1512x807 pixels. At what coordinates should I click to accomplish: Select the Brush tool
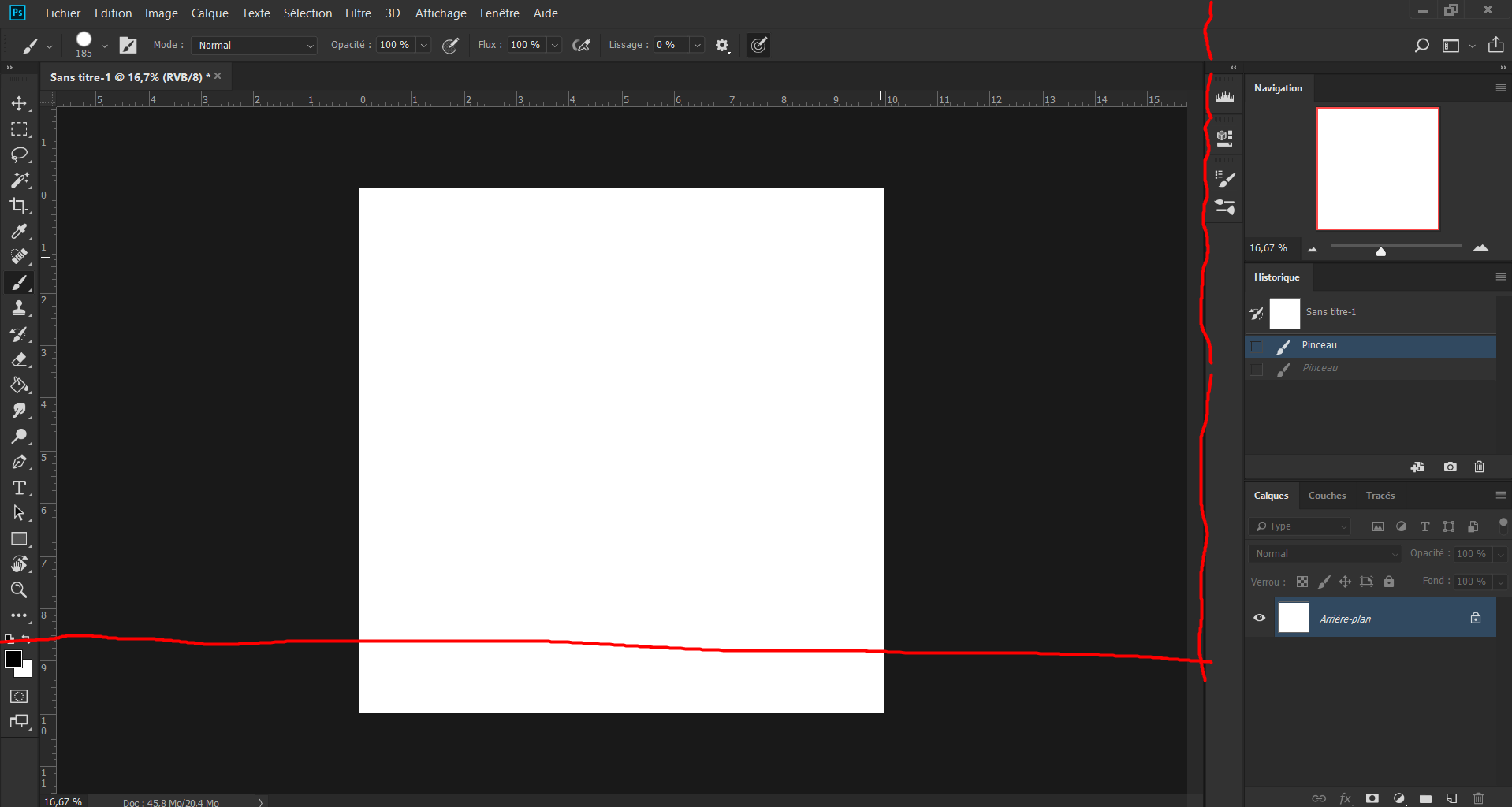point(20,282)
